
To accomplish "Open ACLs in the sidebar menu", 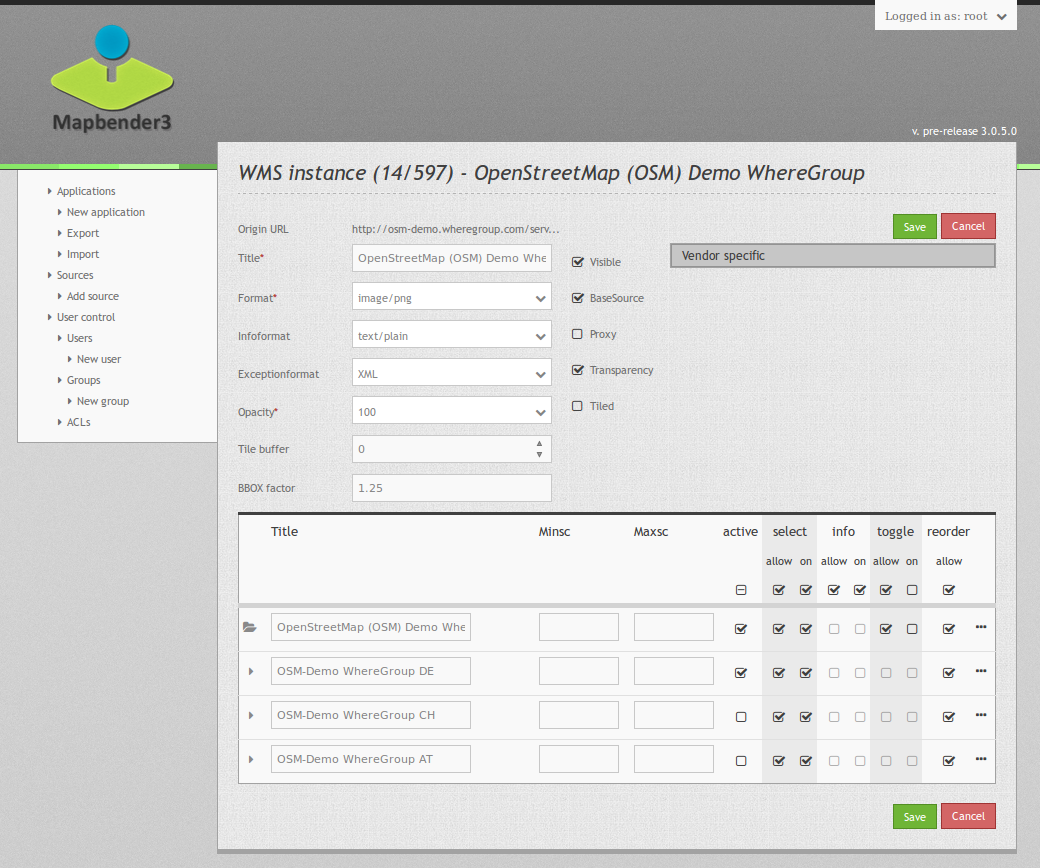I will click(x=78, y=422).
